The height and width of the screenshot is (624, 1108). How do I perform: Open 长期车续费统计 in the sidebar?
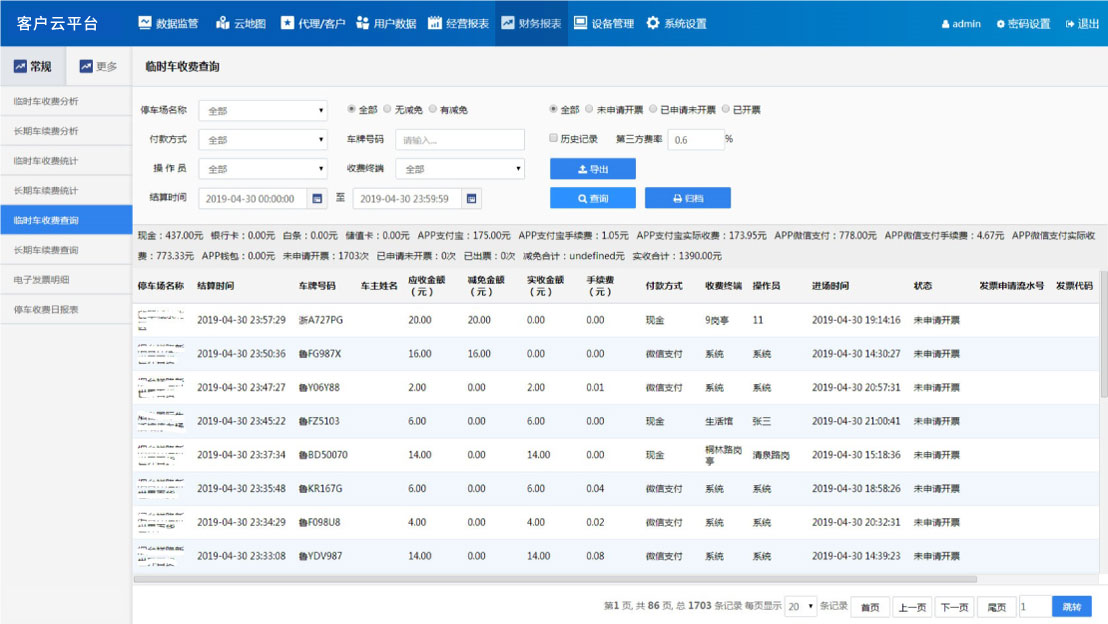66,190
